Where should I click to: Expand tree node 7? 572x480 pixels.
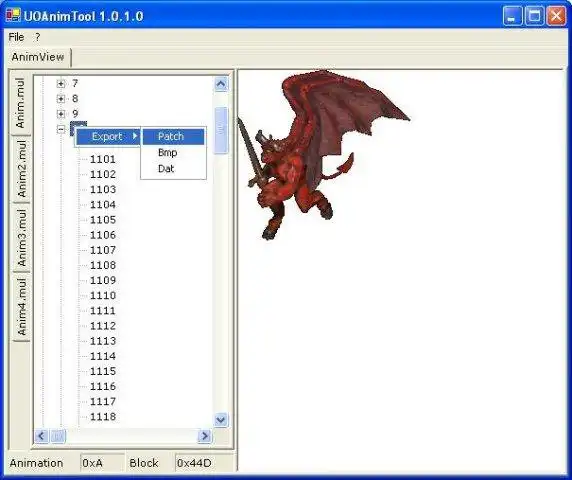coord(61,84)
